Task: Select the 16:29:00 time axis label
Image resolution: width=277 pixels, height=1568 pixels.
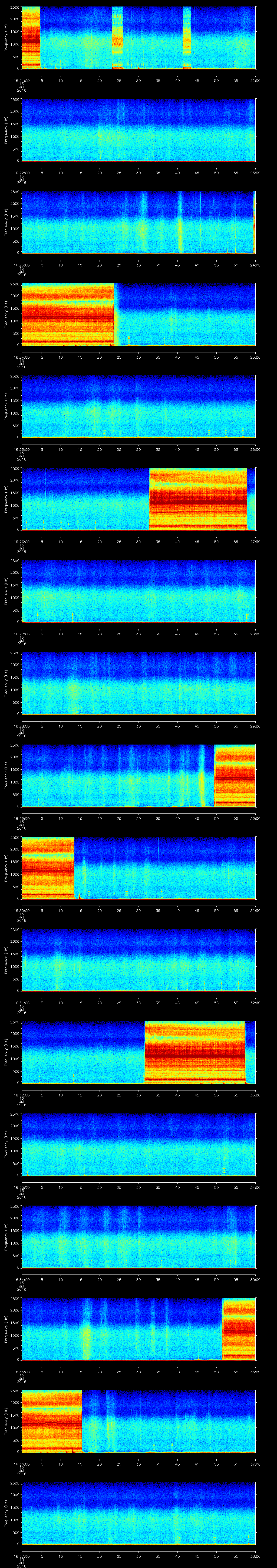Action: (x=21, y=818)
